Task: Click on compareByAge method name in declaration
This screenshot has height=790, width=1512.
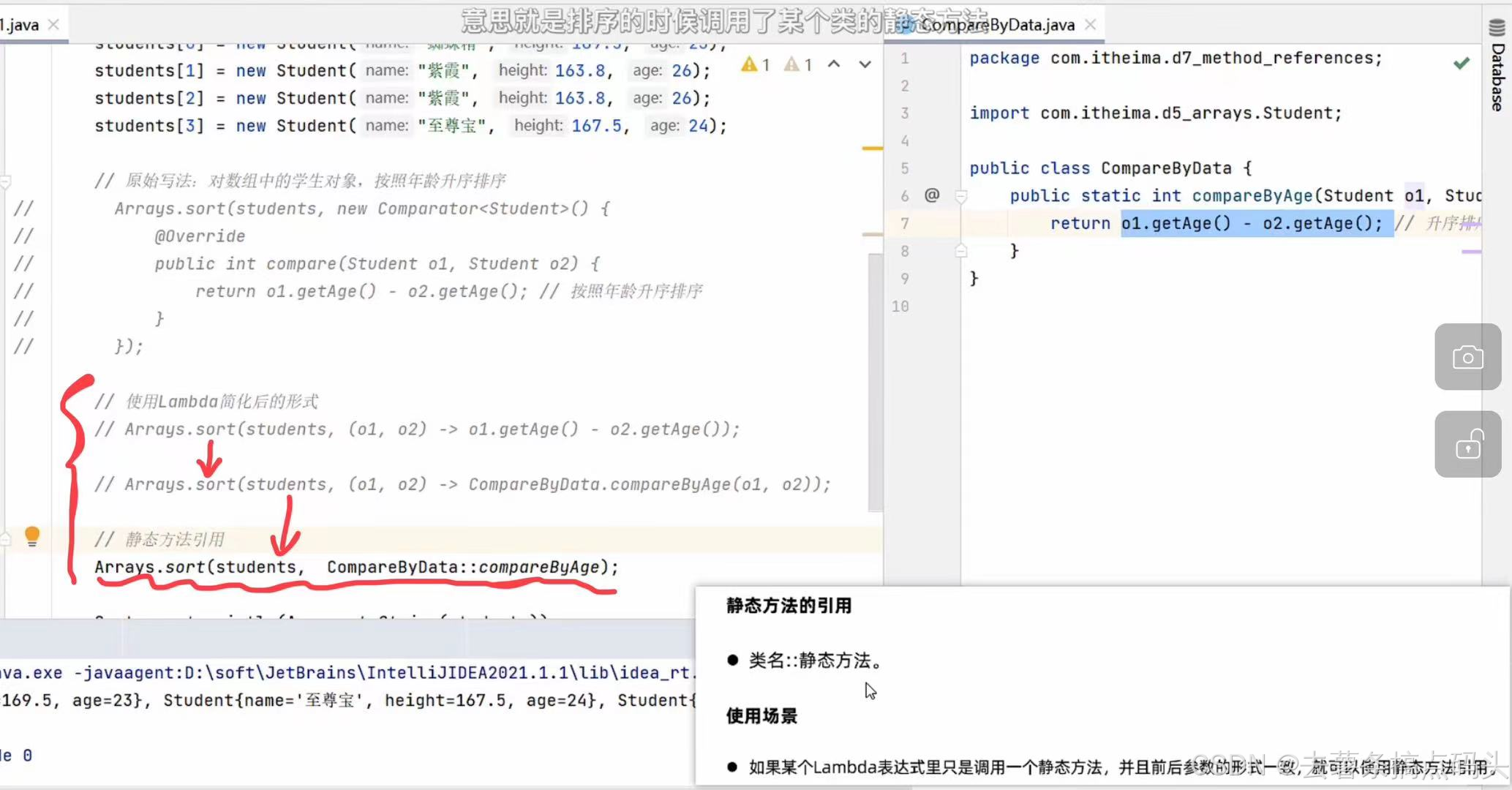Action: 1252,195
